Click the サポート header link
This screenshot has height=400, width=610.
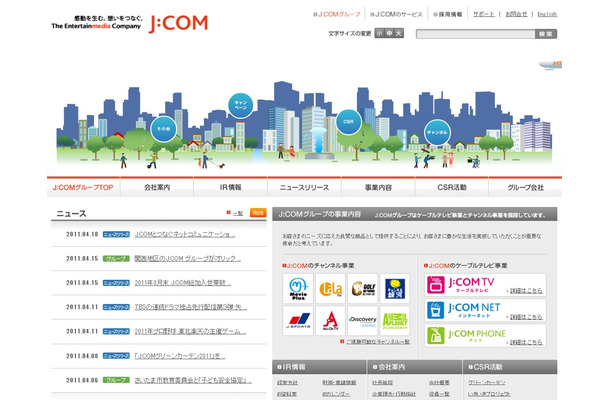click(484, 14)
